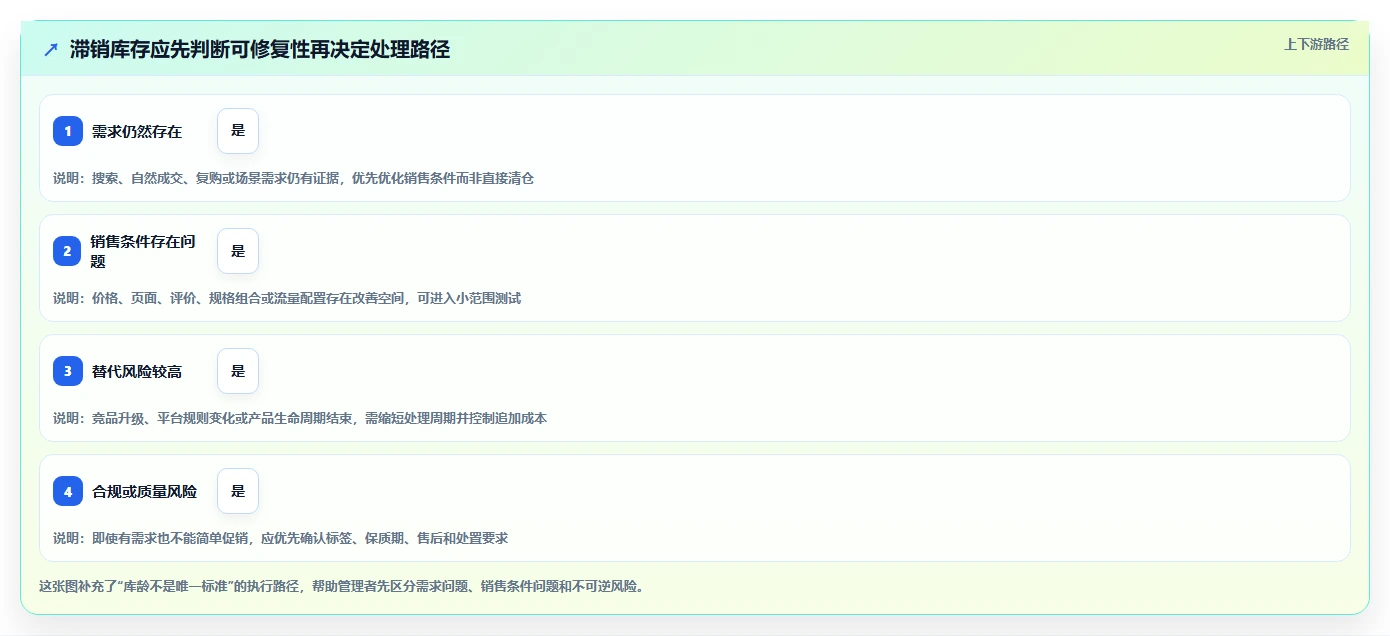Select the step 4 number badge

pyautogui.click(x=68, y=491)
